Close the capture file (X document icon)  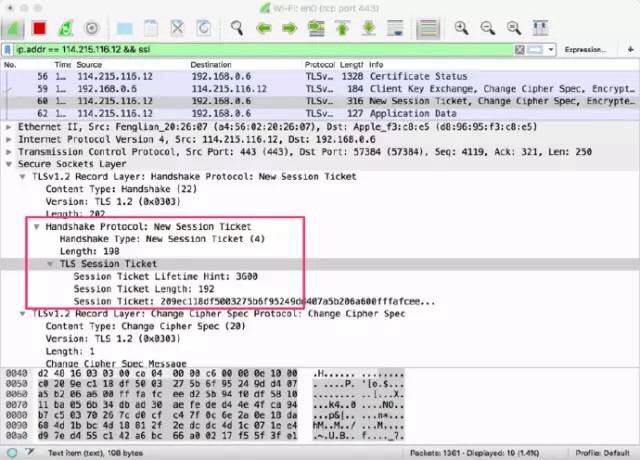(177, 28)
